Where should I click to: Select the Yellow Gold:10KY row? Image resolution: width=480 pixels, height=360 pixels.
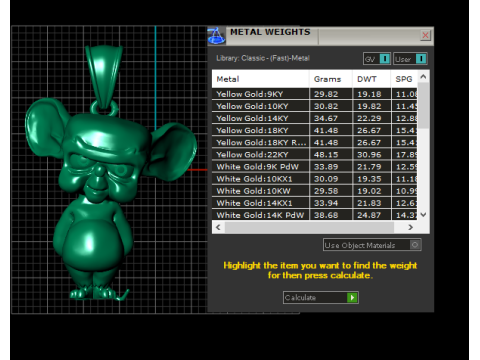point(314,106)
